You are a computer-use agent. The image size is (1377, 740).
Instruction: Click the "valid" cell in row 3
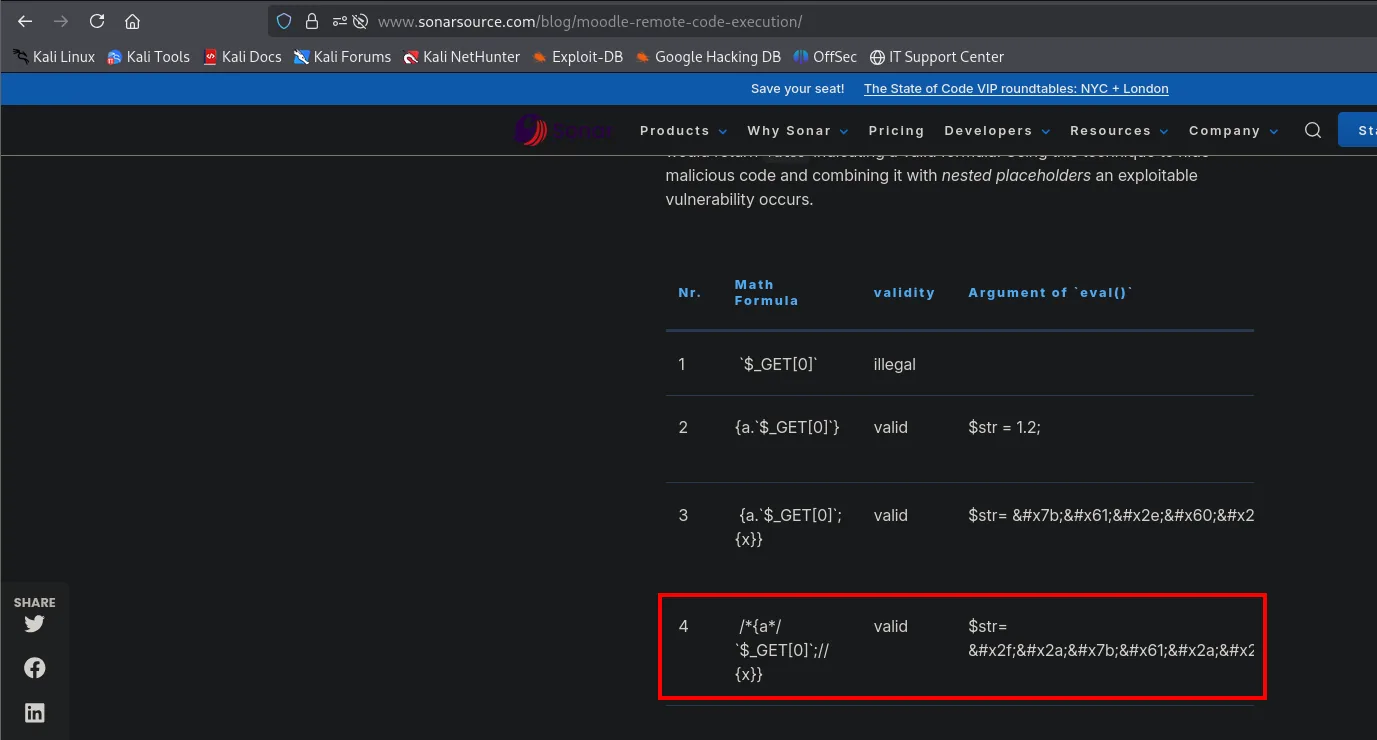click(x=890, y=515)
